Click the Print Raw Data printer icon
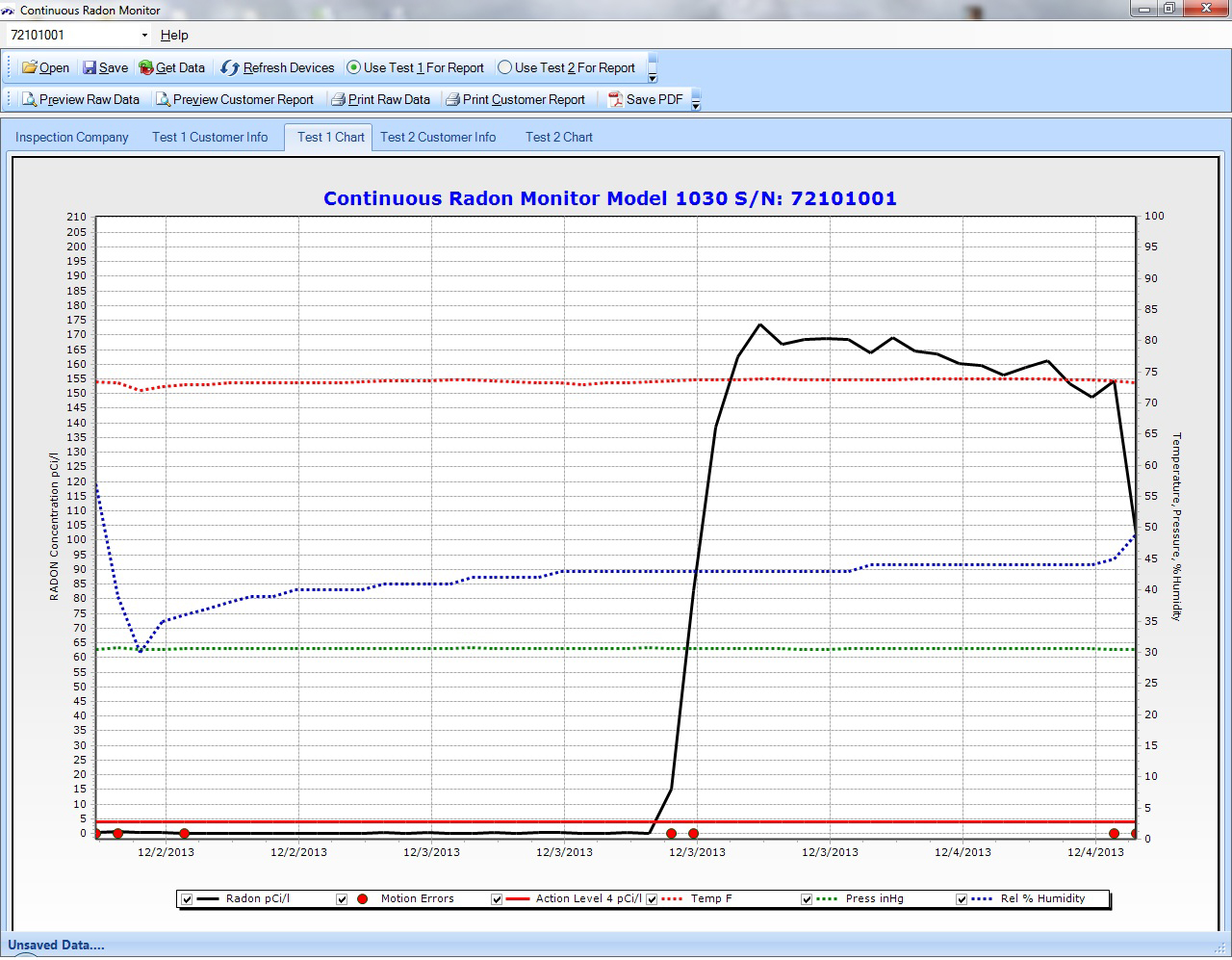 (338, 99)
